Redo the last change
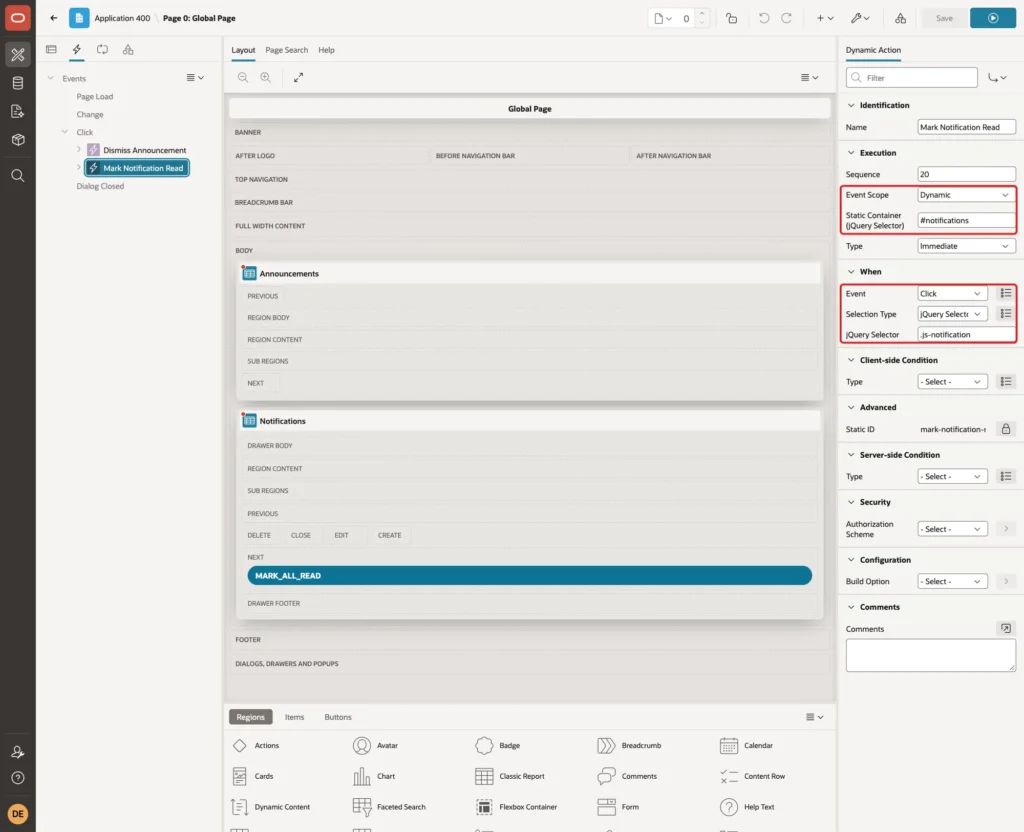The width and height of the screenshot is (1024, 832). click(x=786, y=18)
